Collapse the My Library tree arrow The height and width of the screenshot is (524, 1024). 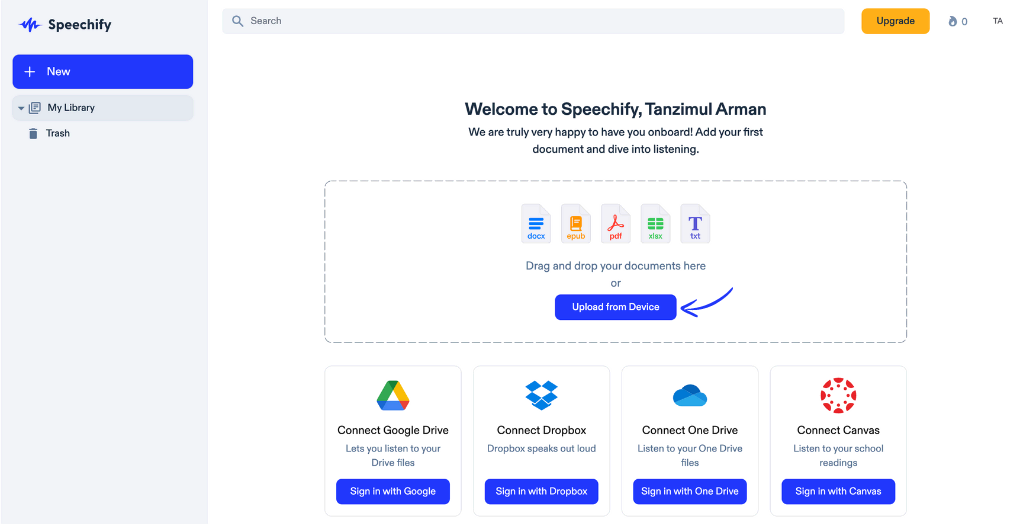click(21, 108)
